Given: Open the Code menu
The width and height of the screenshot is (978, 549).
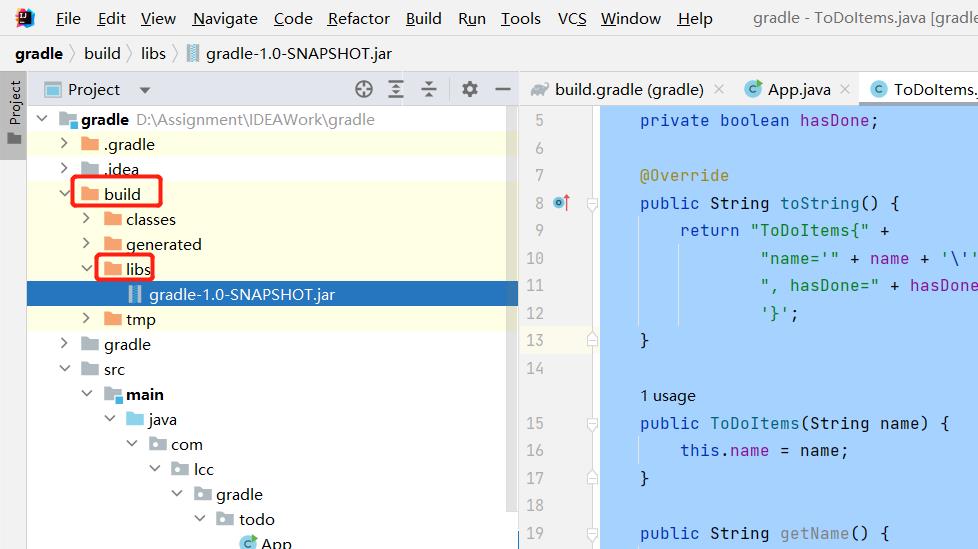Looking at the screenshot, I should (293, 19).
